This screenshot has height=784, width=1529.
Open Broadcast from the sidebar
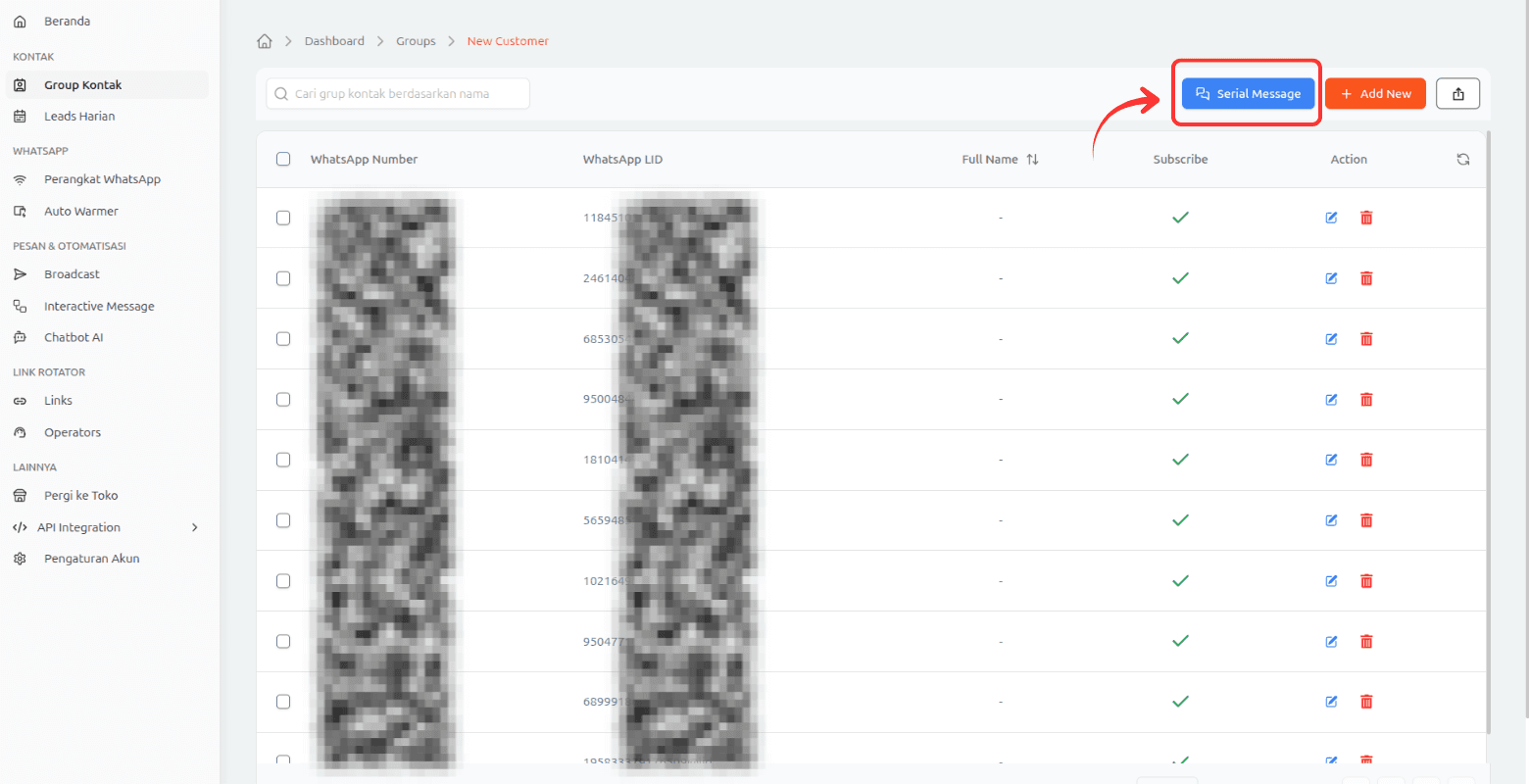(x=72, y=274)
